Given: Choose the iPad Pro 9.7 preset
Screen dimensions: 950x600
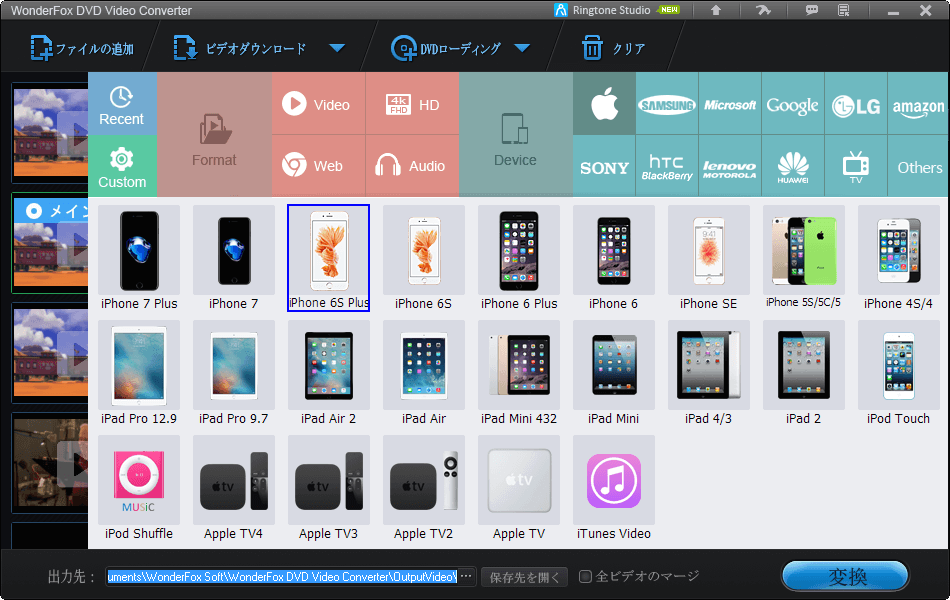Looking at the screenshot, I should pyautogui.click(x=234, y=373).
